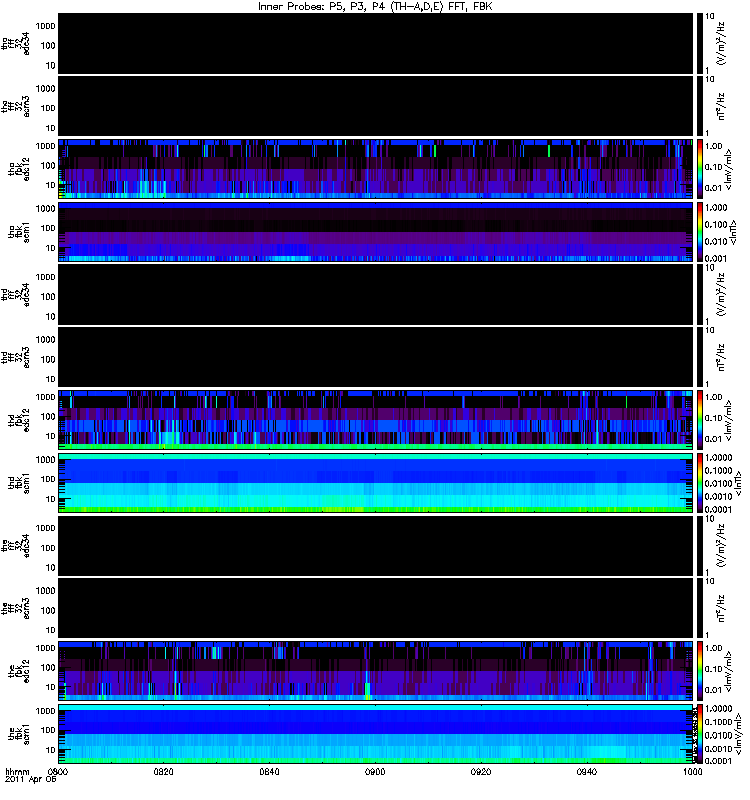This screenshot has width=750, height=800.
Task: Click '1.00' color scale value of the edc12
Action: (x=714, y=648)
